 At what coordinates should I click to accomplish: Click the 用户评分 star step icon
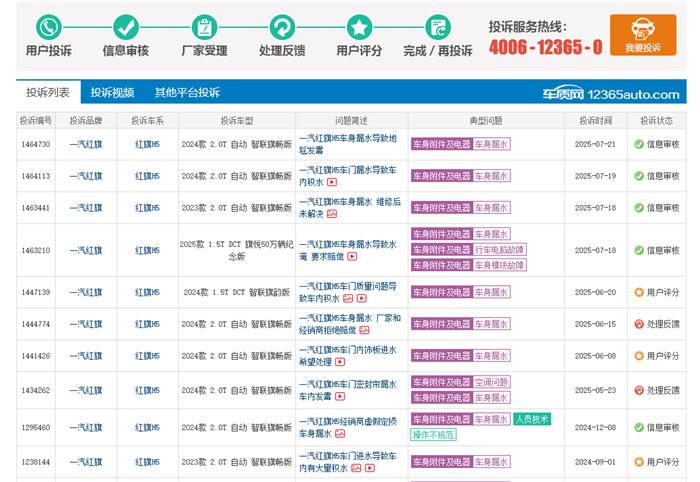(x=360, y=28)
